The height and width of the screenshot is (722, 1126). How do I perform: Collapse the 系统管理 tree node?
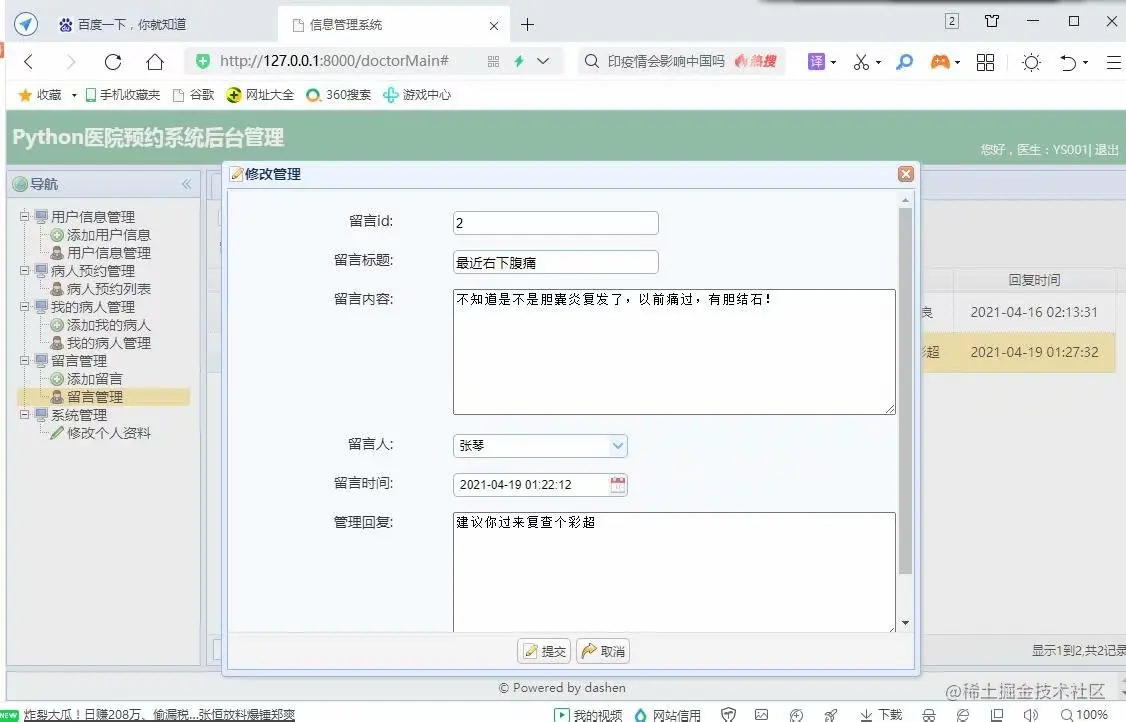click(x=24, y=415)
